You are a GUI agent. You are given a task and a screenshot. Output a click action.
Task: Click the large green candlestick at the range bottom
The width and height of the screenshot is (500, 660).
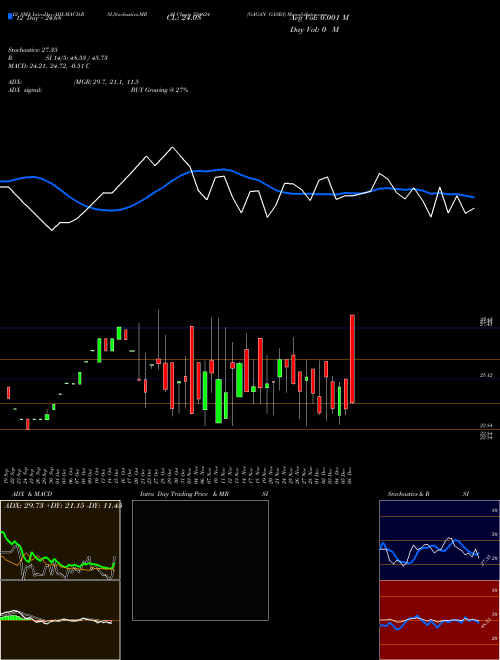(x=218, y=401)
